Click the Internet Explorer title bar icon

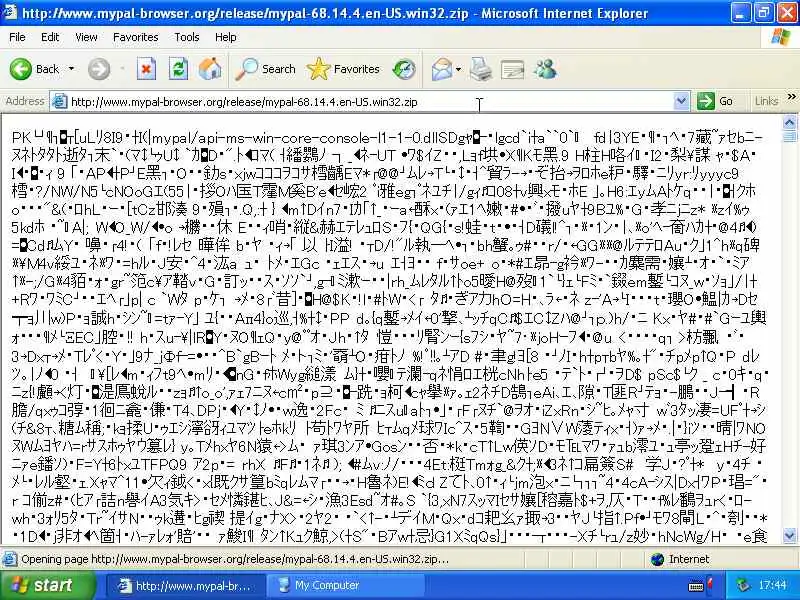tap(10, 12)
